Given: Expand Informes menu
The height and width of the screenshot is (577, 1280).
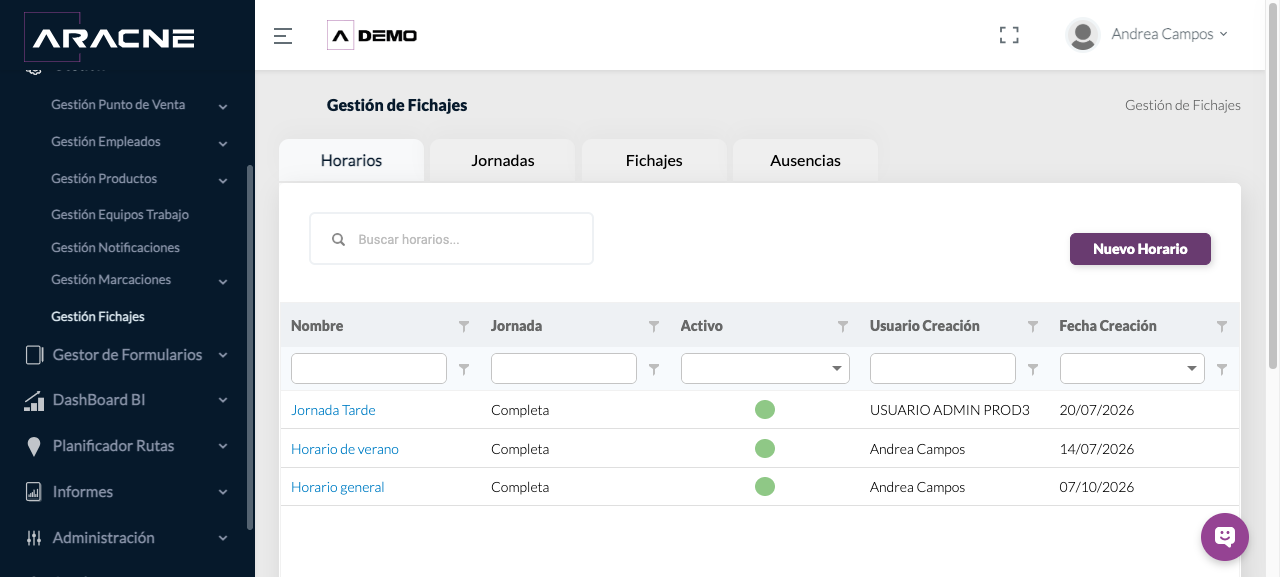Looking at the screenshot, I should pyautogui.click(x=223, y=492).
